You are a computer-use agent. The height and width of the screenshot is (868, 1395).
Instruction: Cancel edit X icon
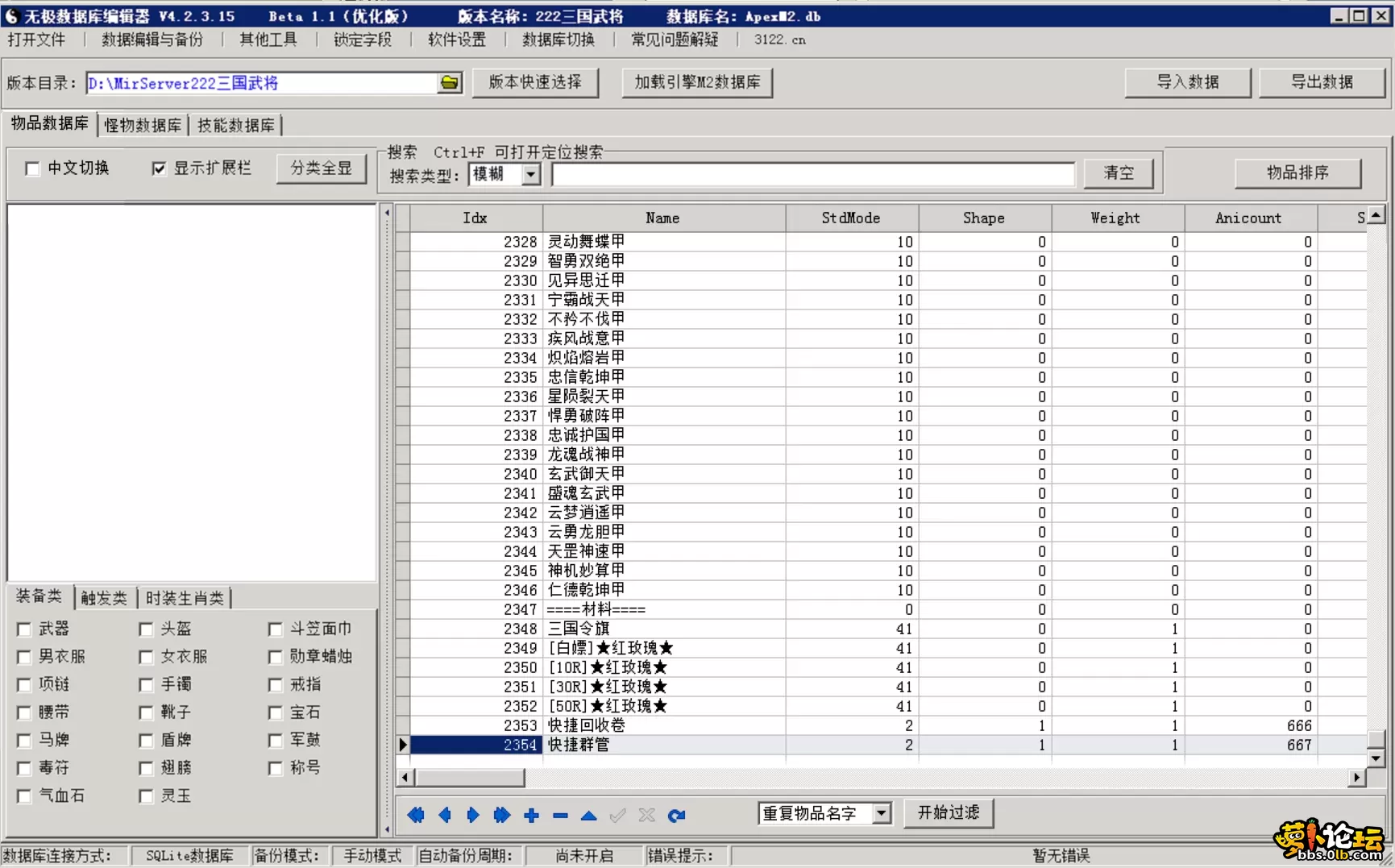click(646, 815)
